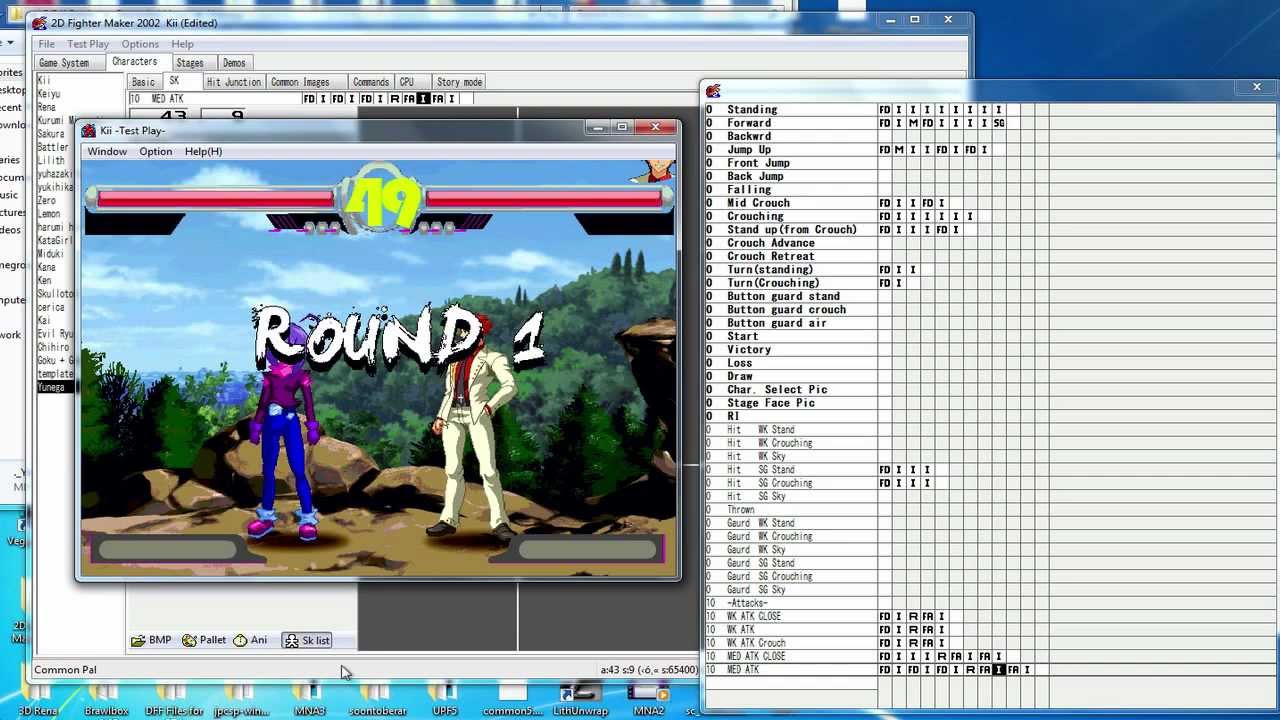1280x720 pixels.
Task: Switch to the Basic sub-tab
Action: pyautogui.click(x=143, y=82)
